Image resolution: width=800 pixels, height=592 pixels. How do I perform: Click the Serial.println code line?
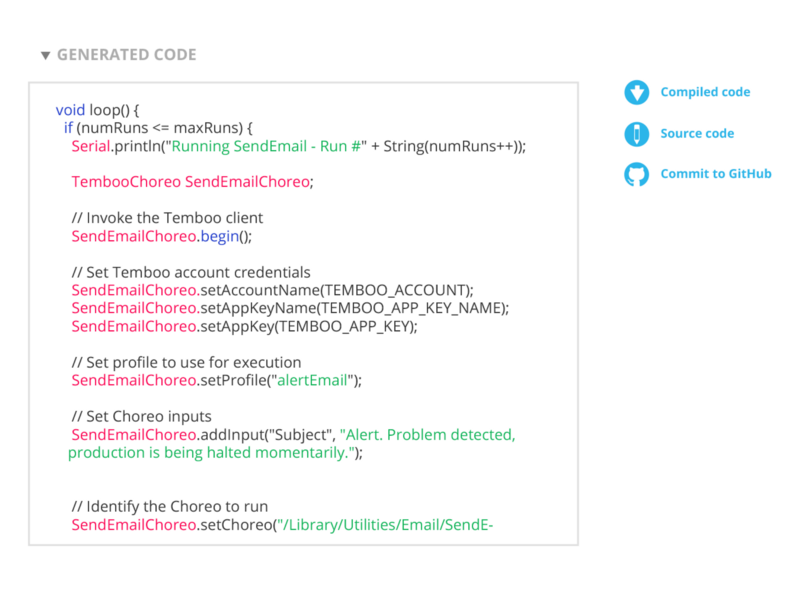pos(298,146)
